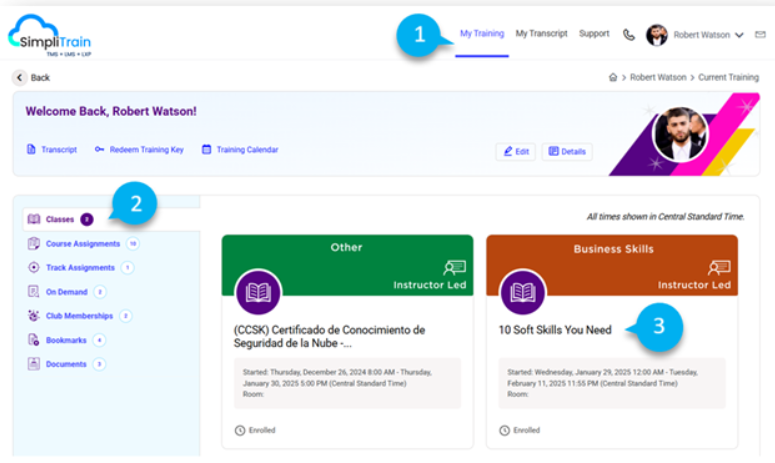Viewport: 775px width, 463px height.
Task: Click the Training Calendar icon link
Action: (x=207, y=150)
